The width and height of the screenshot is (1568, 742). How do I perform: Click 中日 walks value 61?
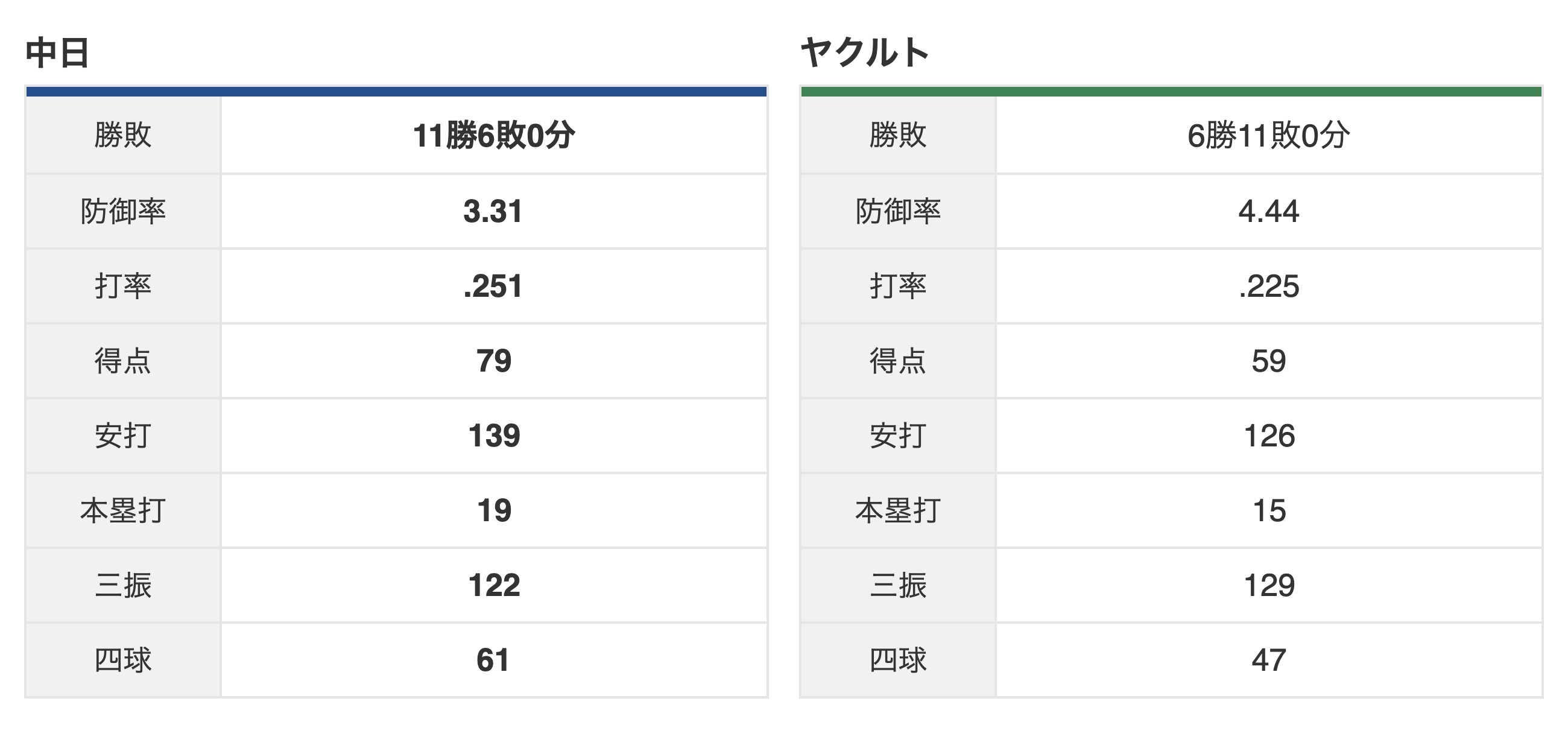point(493,661)
